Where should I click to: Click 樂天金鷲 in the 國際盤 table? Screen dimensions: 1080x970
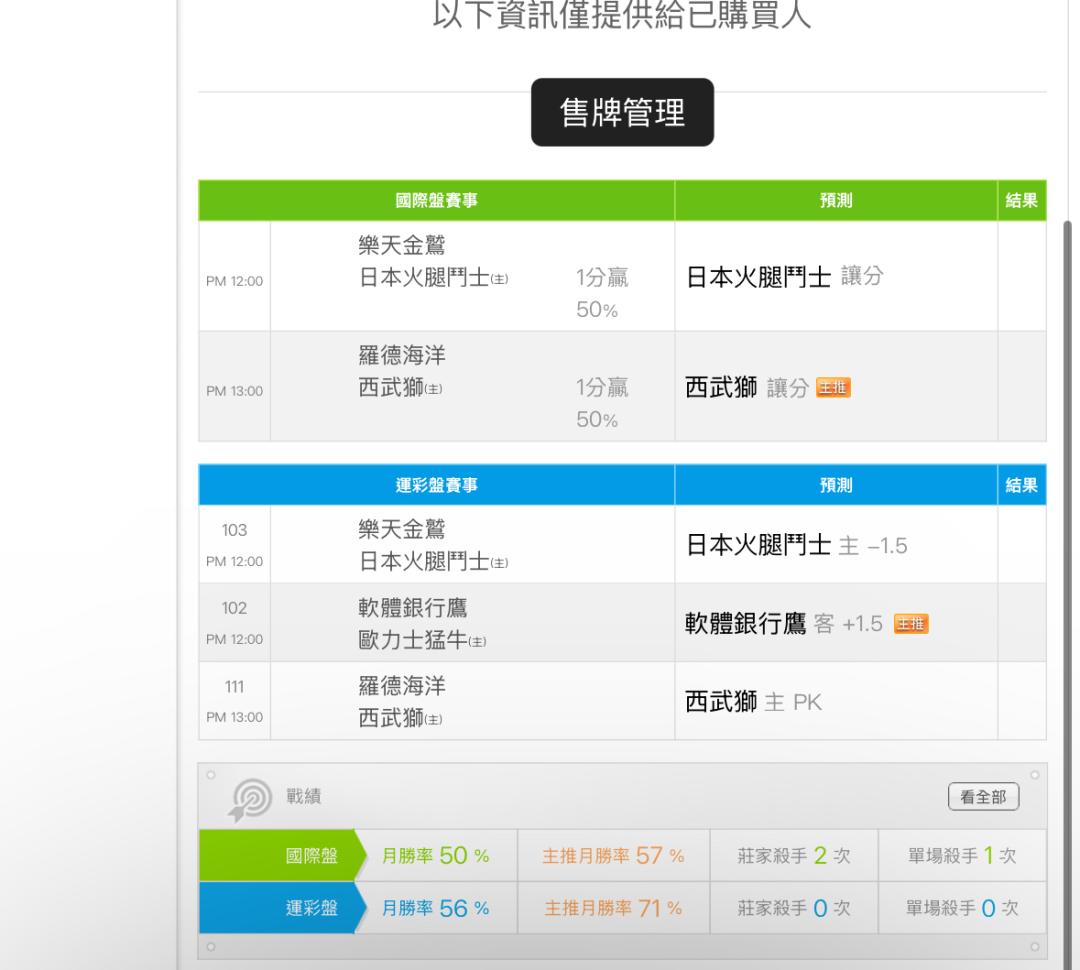pos(402,245)
